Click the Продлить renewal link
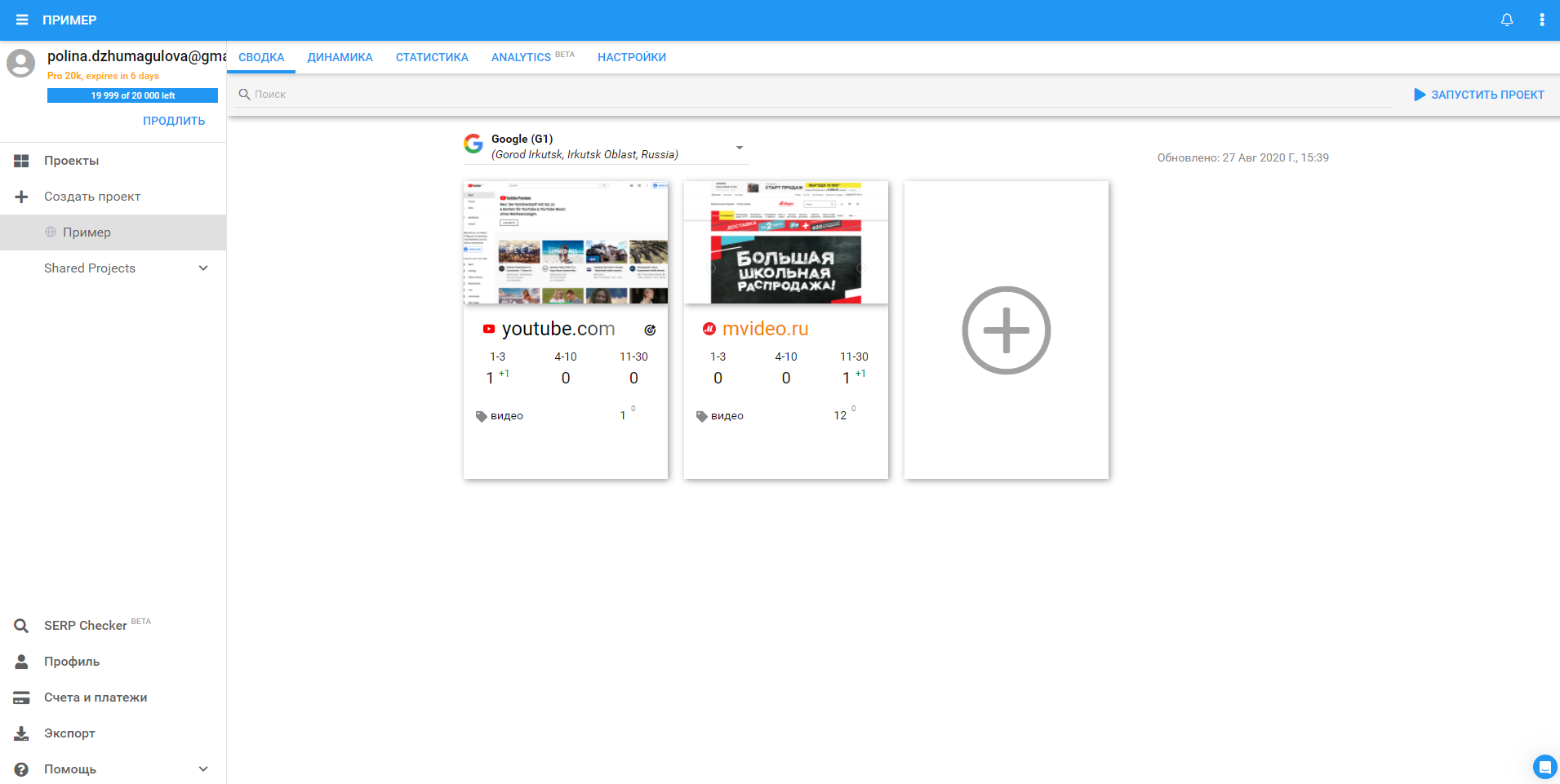The width and height of the screenshot is (1560, 784). tap(174, 121)
